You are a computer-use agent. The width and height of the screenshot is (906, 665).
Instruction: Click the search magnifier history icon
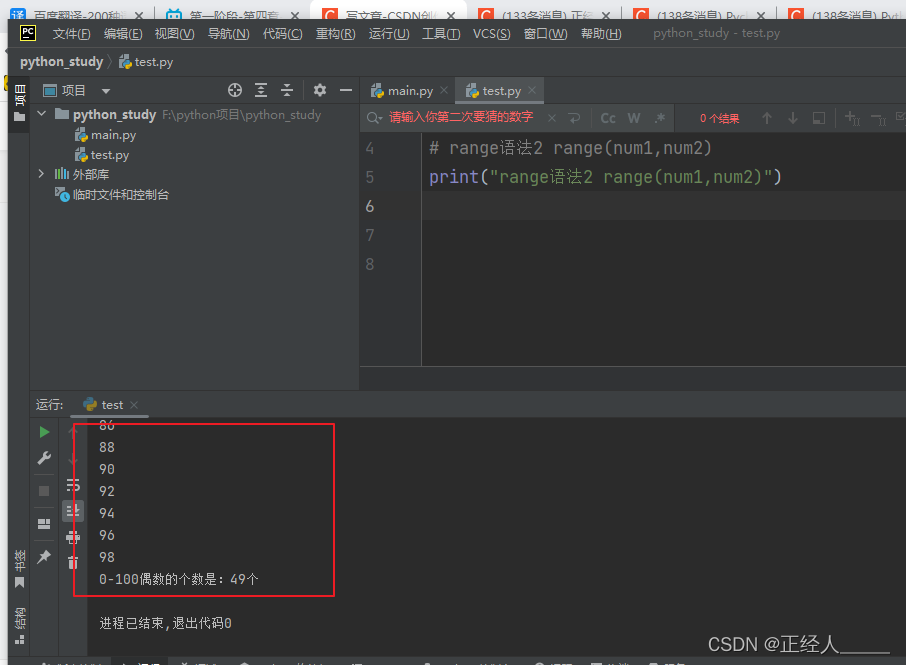[374, 118]
